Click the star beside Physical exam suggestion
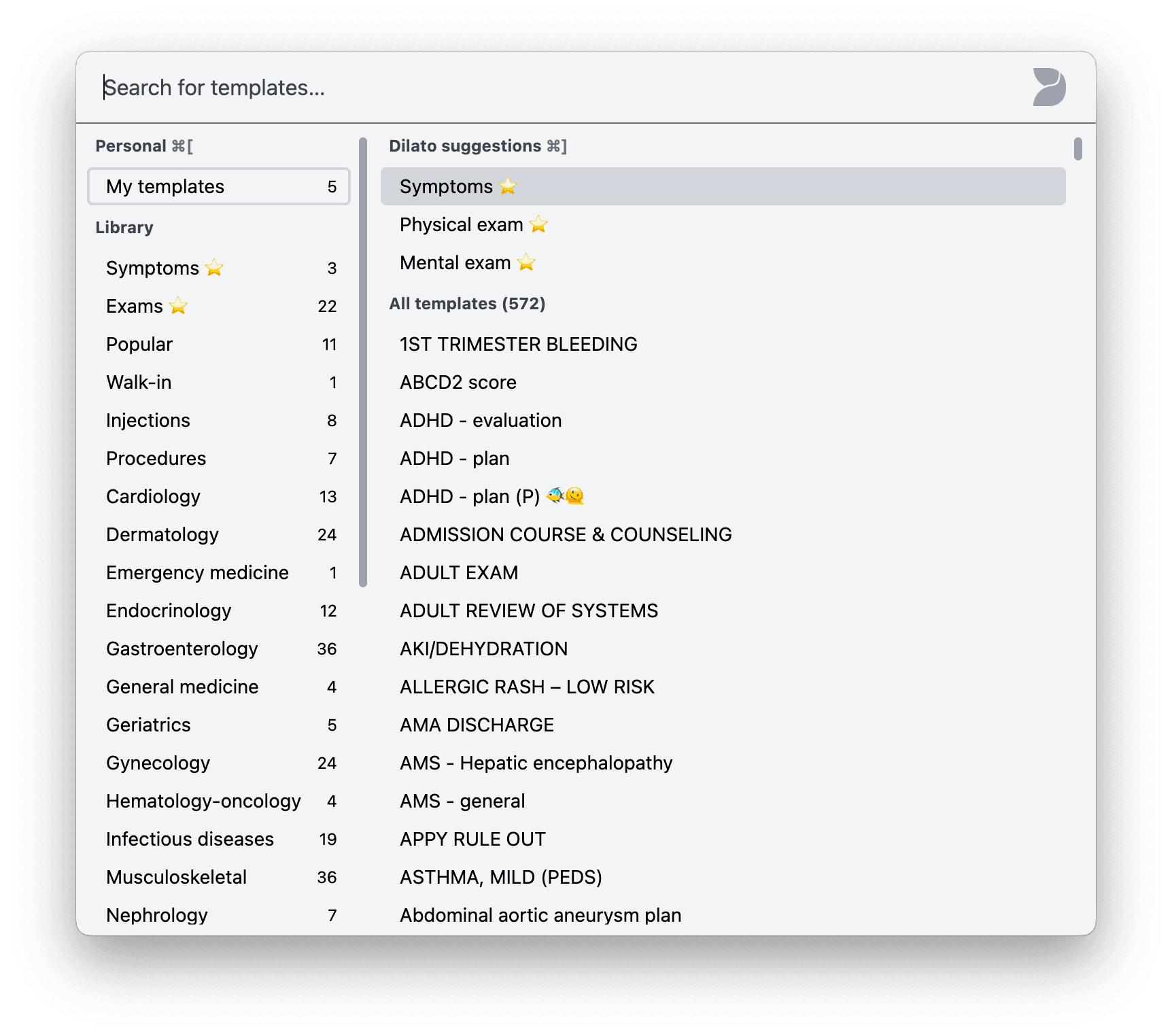1172x1036 pixels. pyautogui.click(x=538, y=224)
